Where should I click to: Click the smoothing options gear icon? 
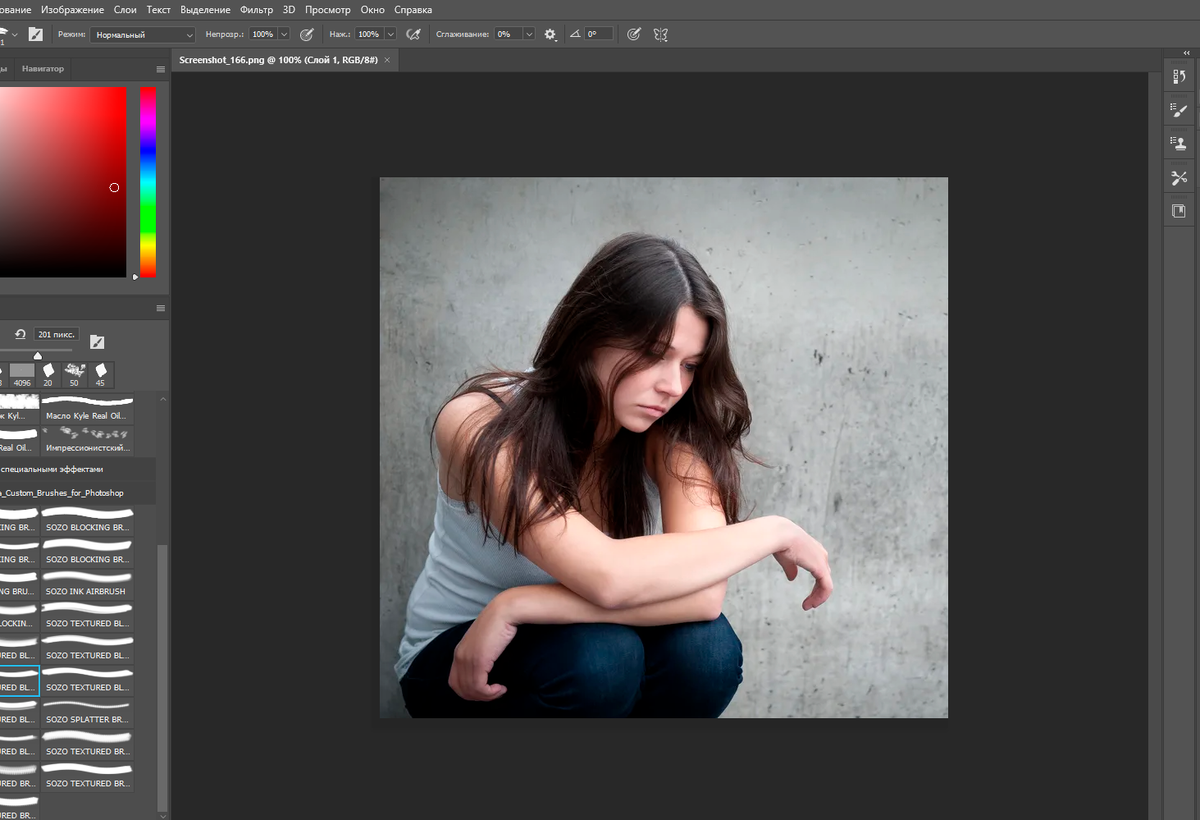click(550, 34)
